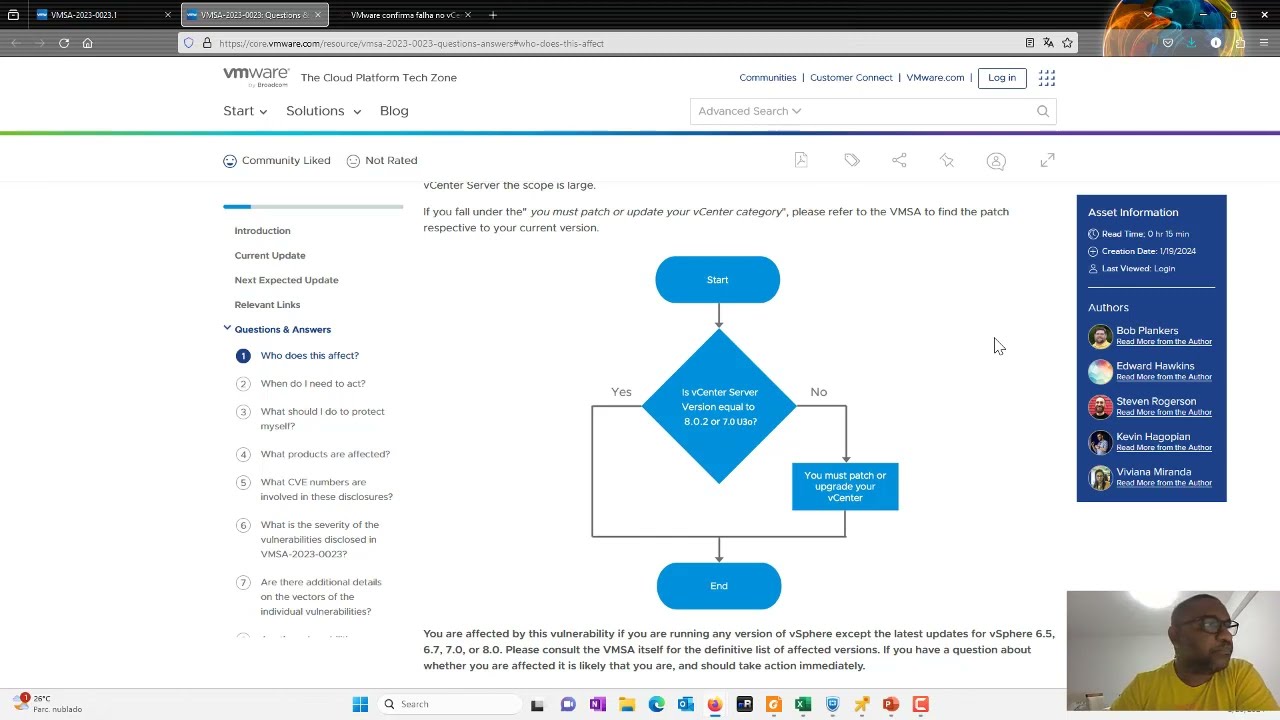
Task: Select 'Are there additional details on the vectors'
Action: click(x=321, y=597)
